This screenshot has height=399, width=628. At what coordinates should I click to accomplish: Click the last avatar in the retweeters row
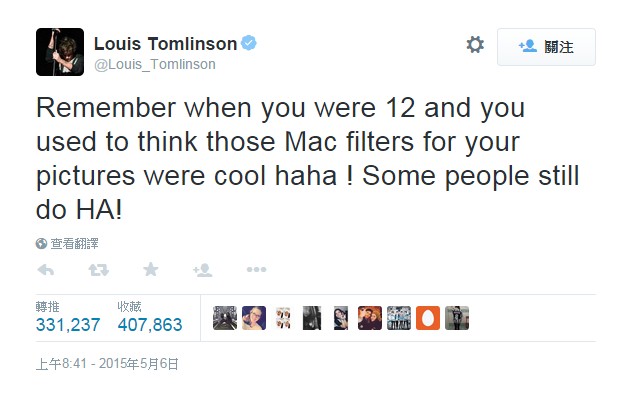[457, 318]
